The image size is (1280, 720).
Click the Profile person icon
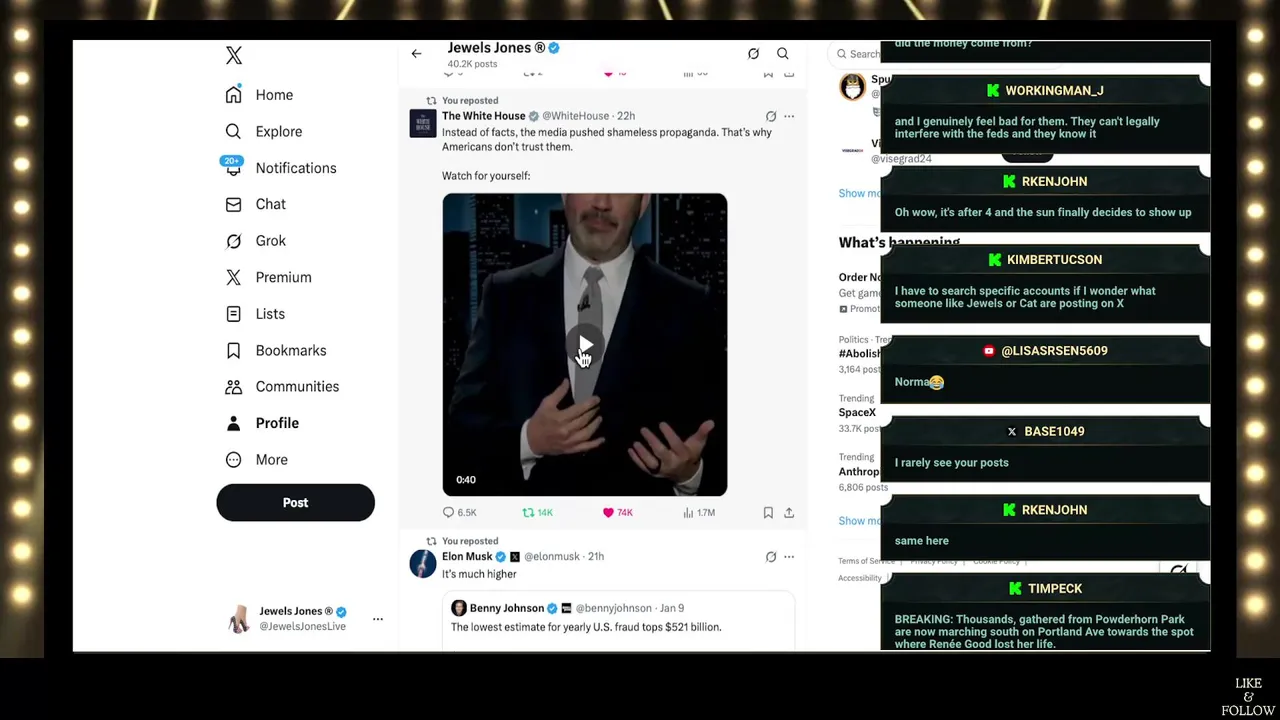point(233,423)
